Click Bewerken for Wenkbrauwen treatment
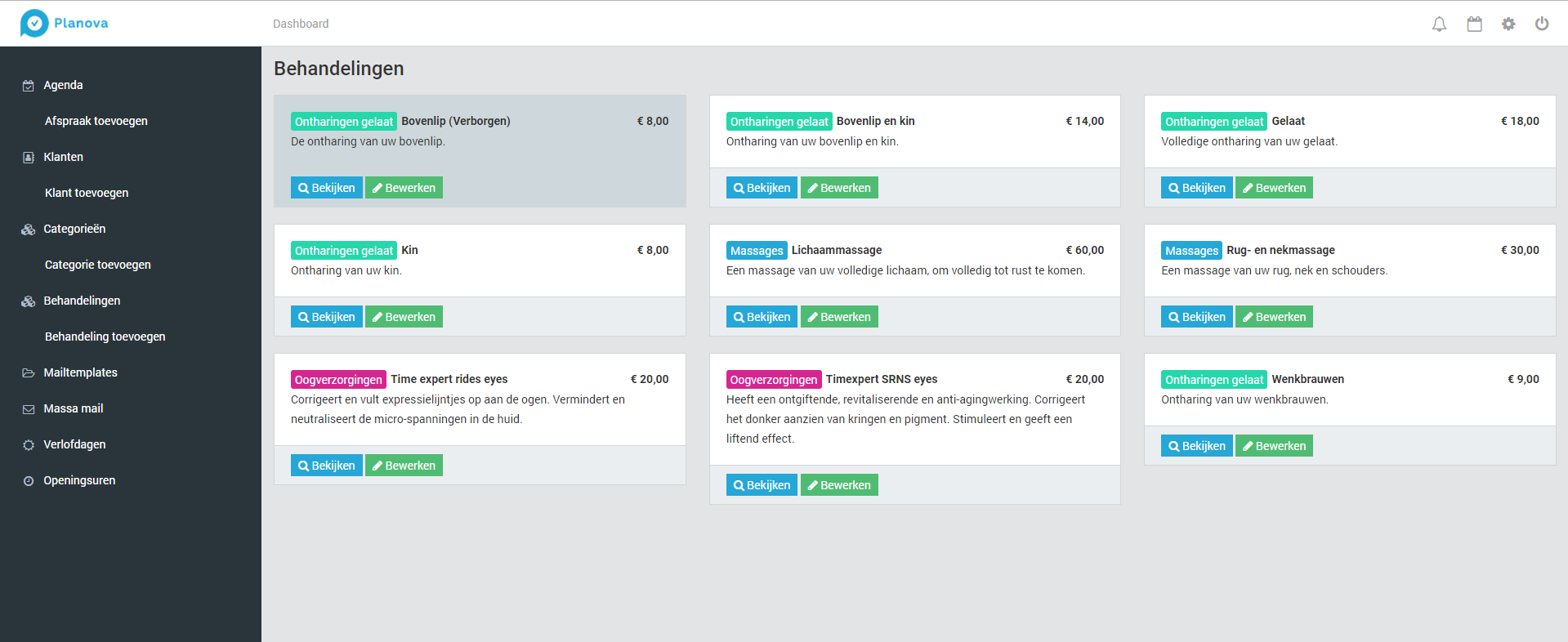 [1273, 446]
